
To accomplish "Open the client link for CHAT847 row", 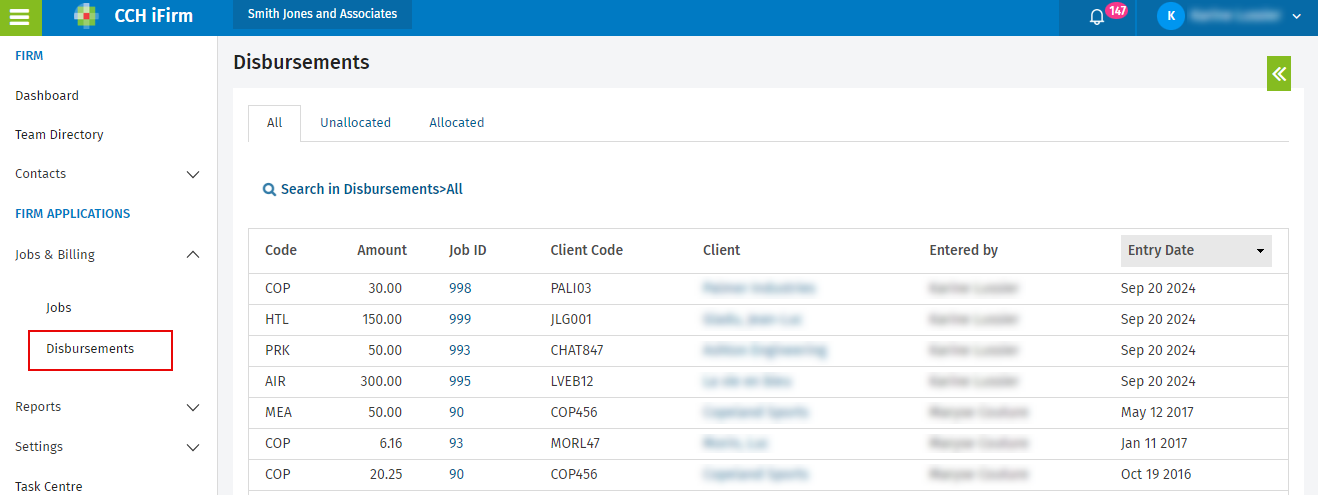I will click(x=765, y=350).
